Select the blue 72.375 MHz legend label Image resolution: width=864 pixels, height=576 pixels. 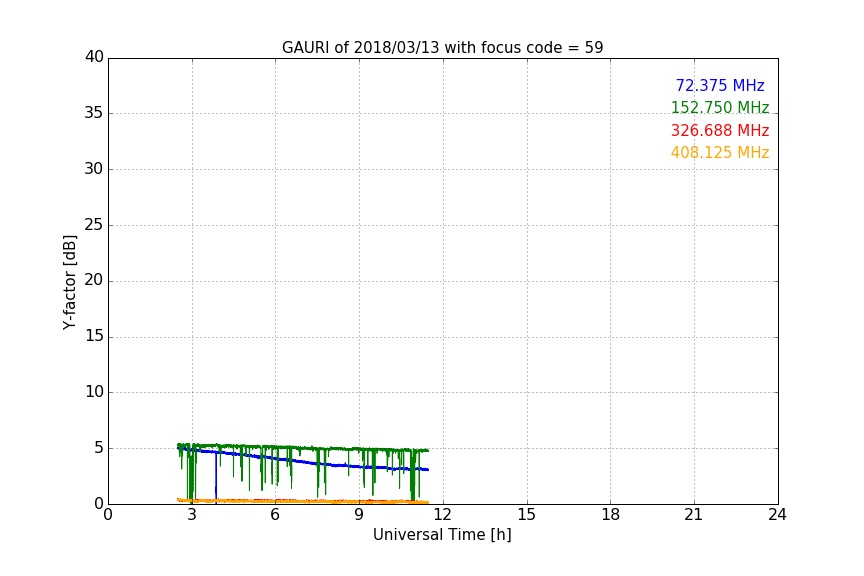point(720,85)
